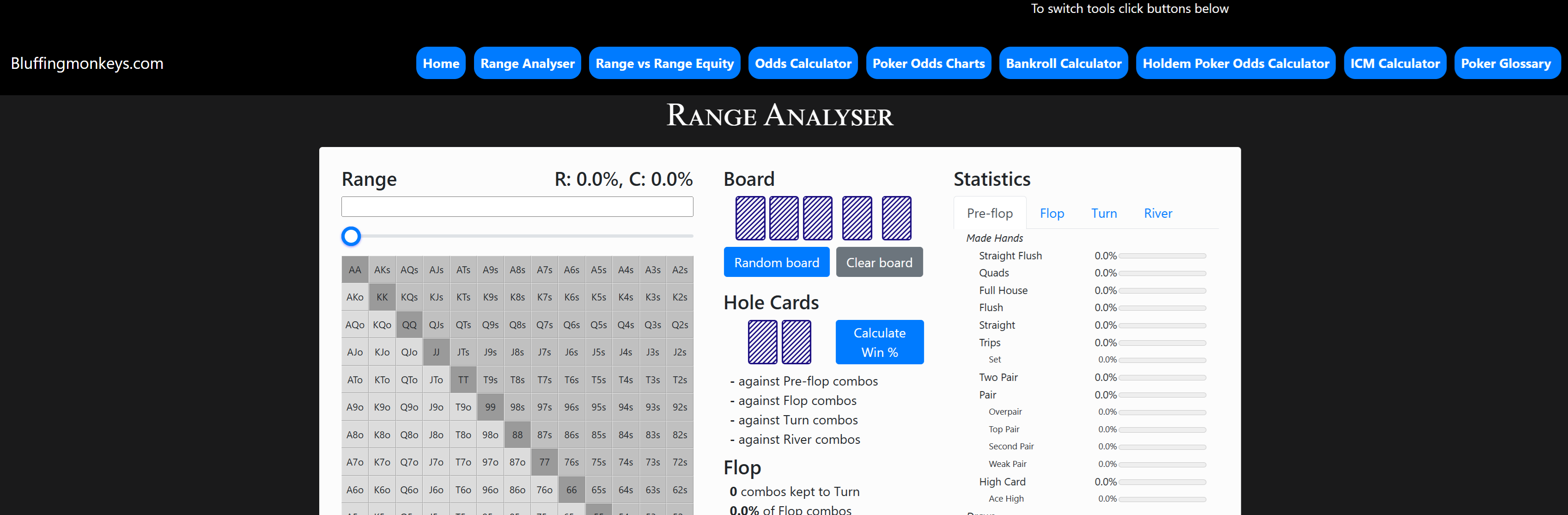The image size is (1568, 515).
Task: Toggle the KQo cell in range grid
Action: pos(382,325)
